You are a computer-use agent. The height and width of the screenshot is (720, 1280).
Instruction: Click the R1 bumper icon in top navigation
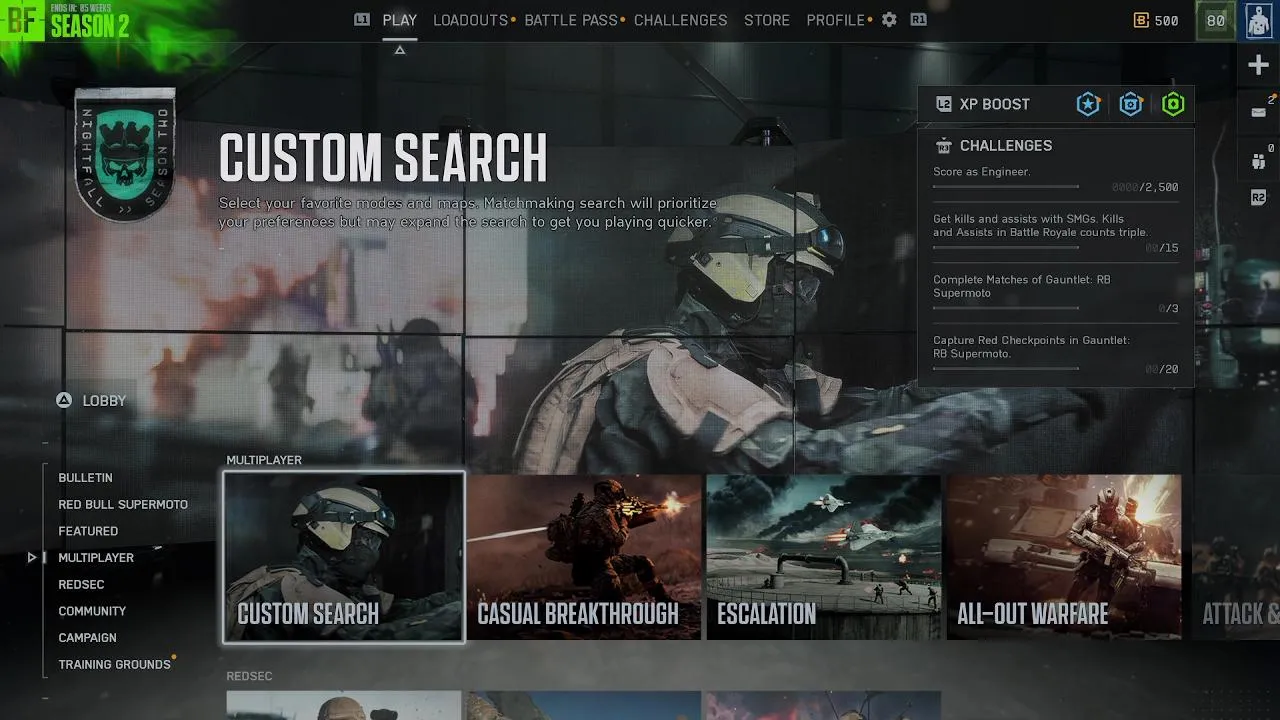(x=918, y=19)
